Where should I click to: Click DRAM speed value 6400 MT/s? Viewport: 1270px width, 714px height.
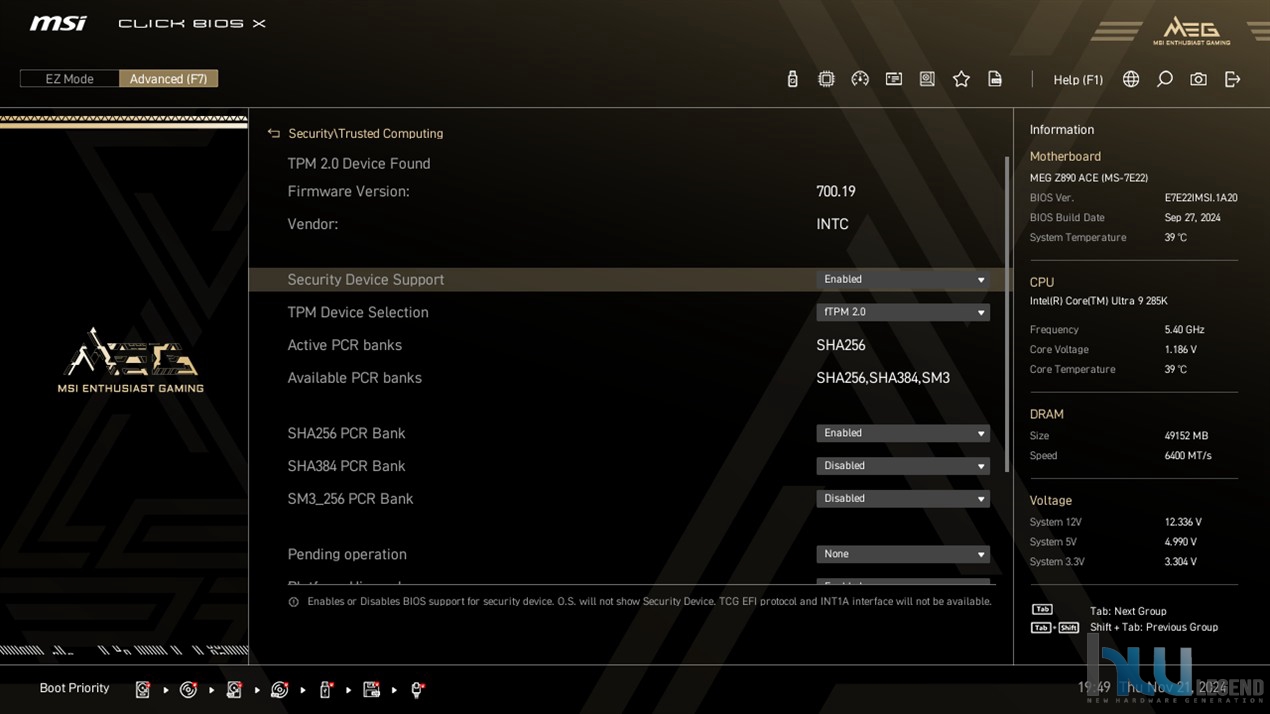[x=1188, y=455]
